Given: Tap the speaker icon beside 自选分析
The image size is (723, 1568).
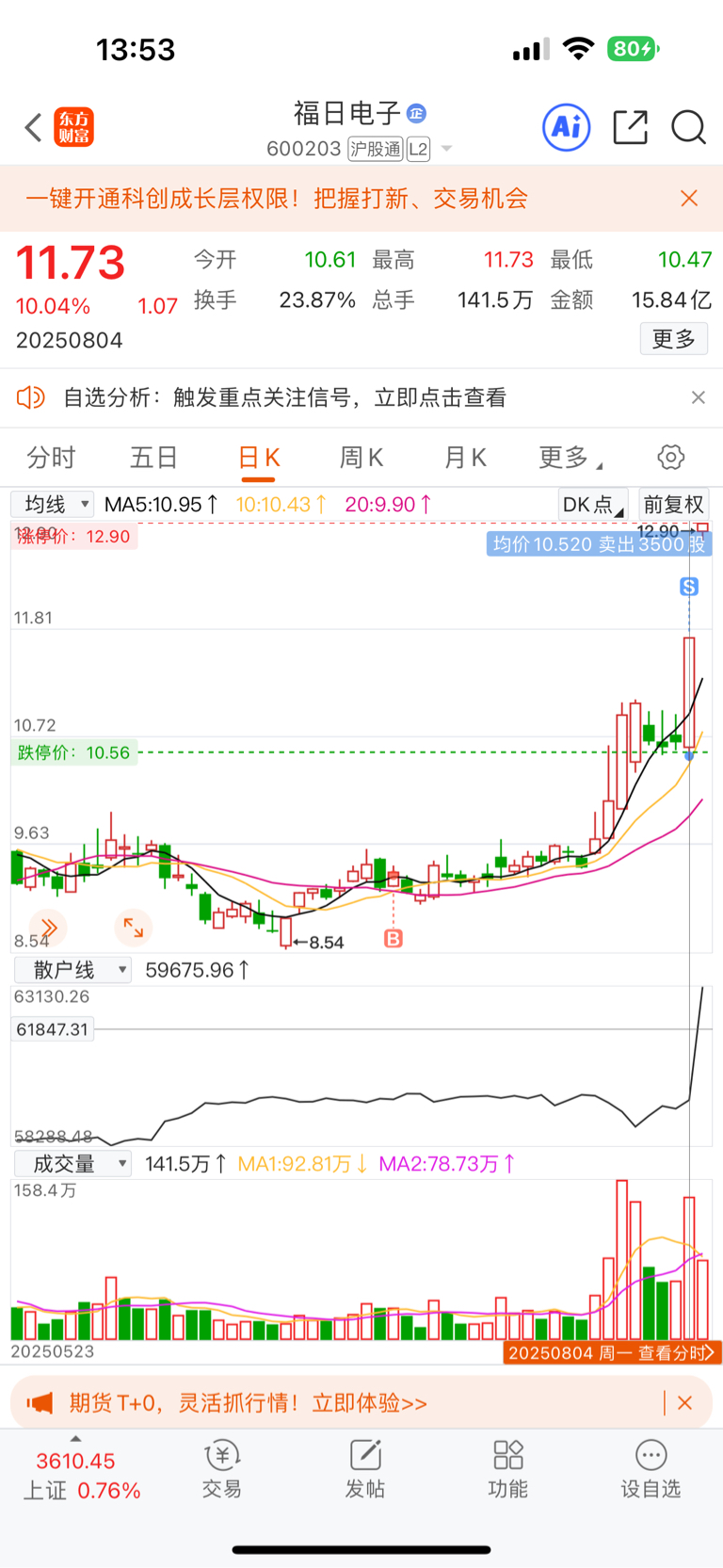Looking at the screenshot, I should (31, 397).
